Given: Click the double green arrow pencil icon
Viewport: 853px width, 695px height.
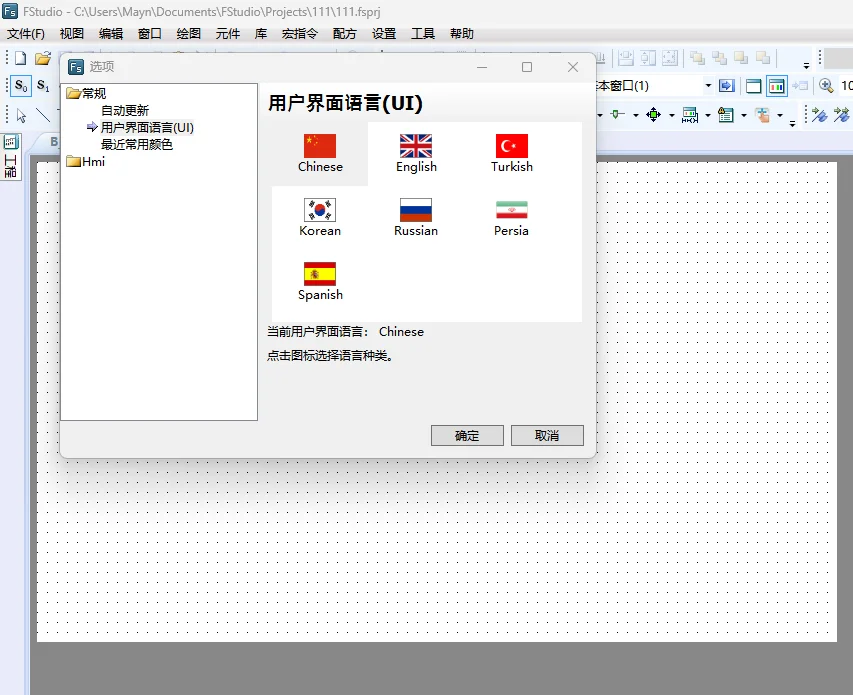Looking at the screenshot, I should tap(841, 115).
